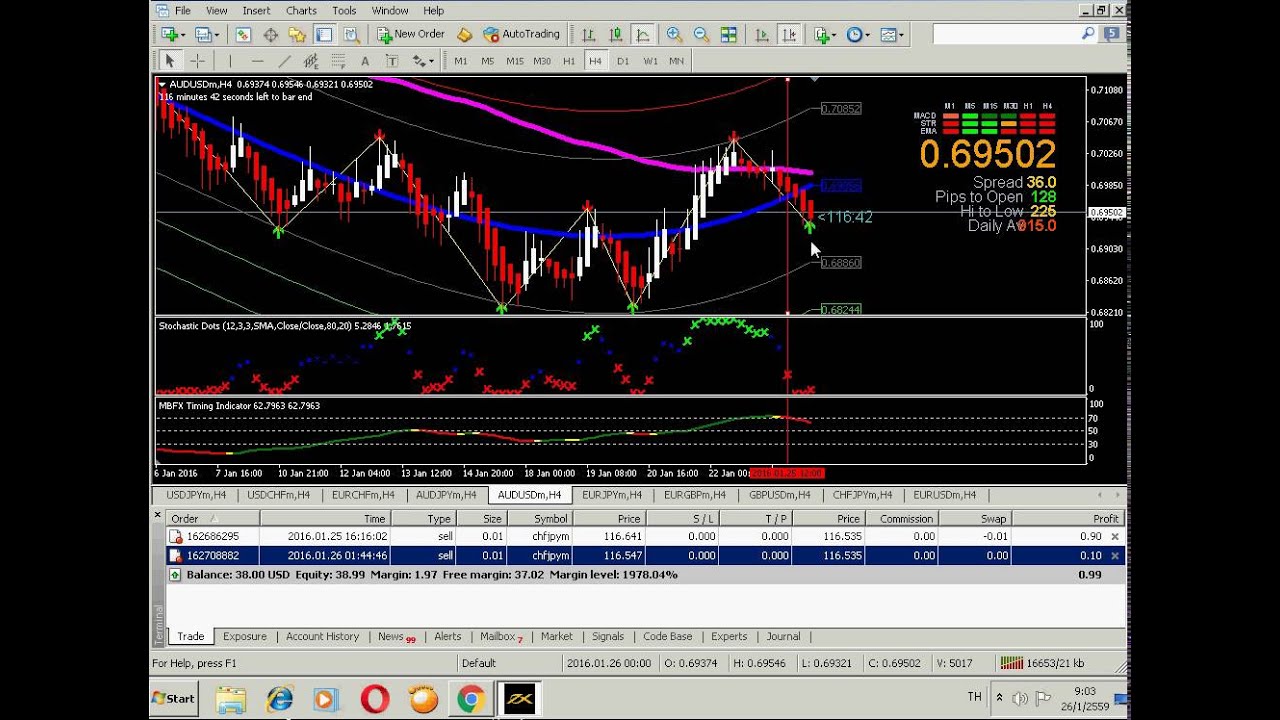Set timeframe to M1
1280x720 pixels.
point(460,61)
